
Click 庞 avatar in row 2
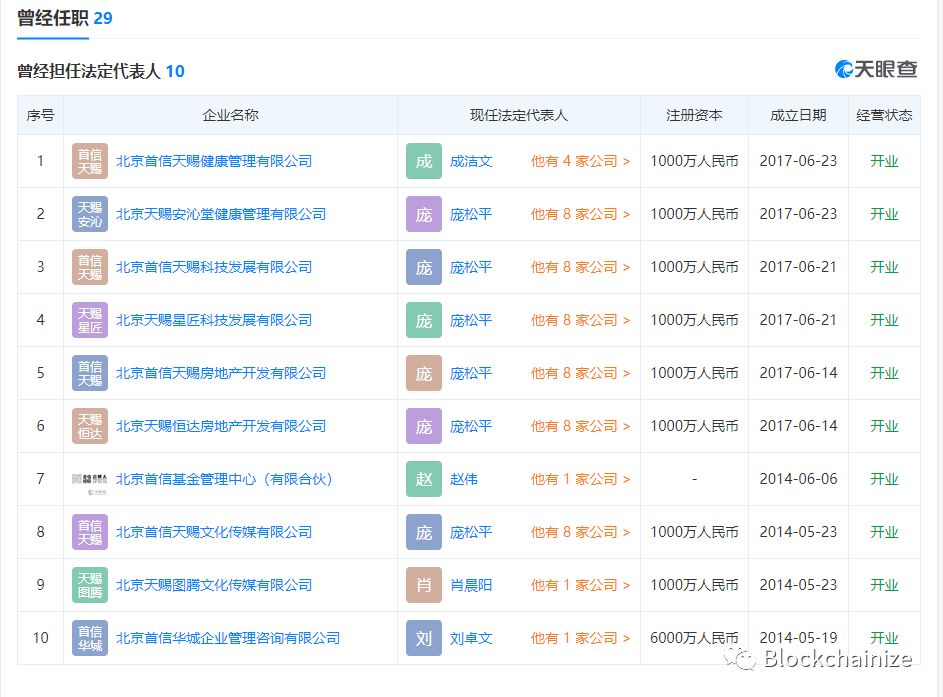[424, 214]
